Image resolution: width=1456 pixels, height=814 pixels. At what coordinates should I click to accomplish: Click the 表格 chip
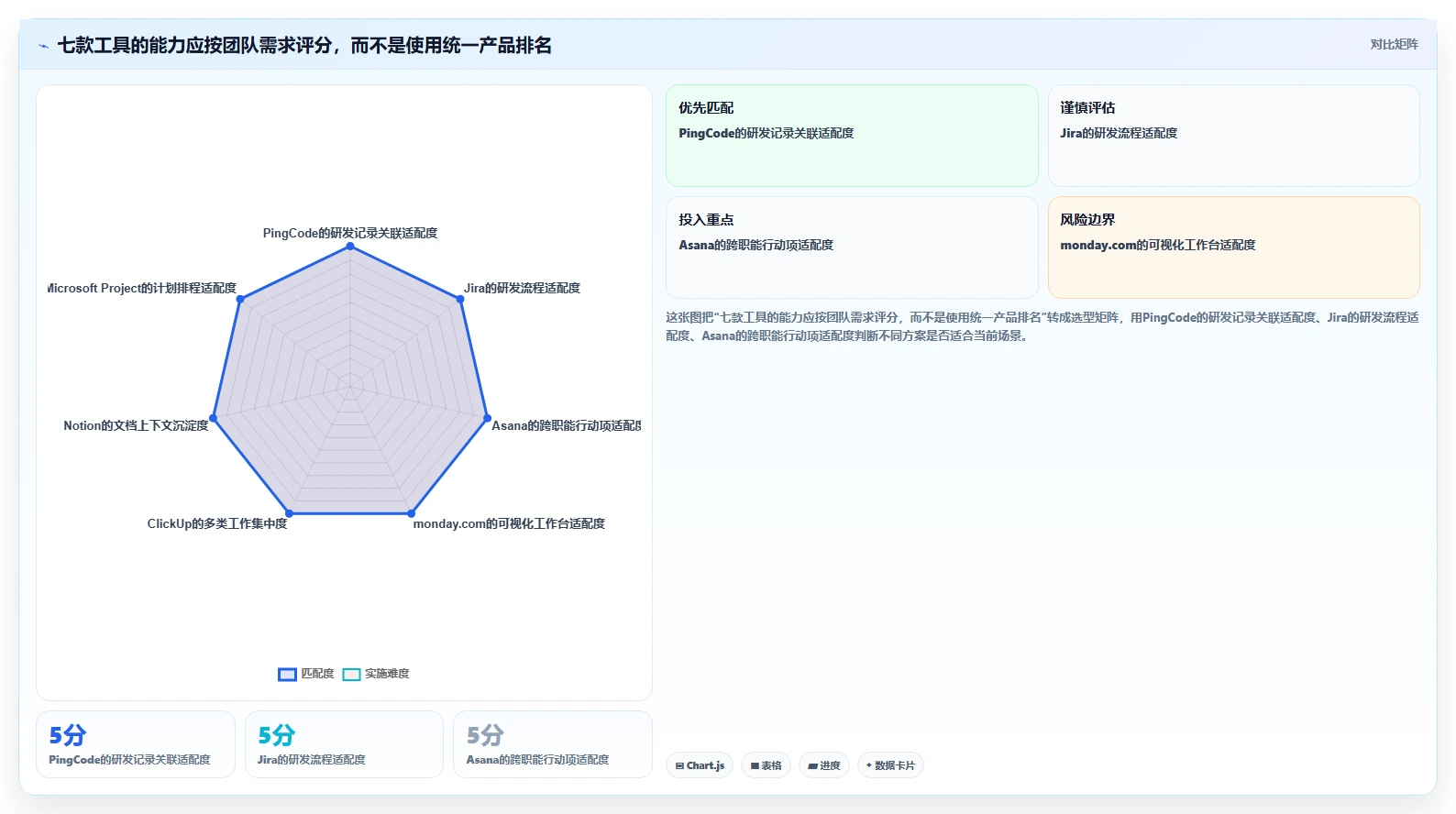[x=767, y=765]
